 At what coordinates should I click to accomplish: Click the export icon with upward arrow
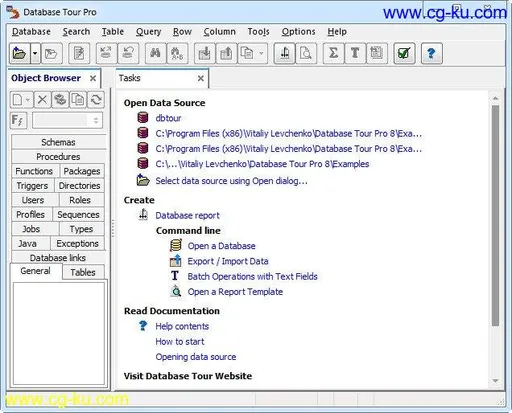(x=226, y=53)
